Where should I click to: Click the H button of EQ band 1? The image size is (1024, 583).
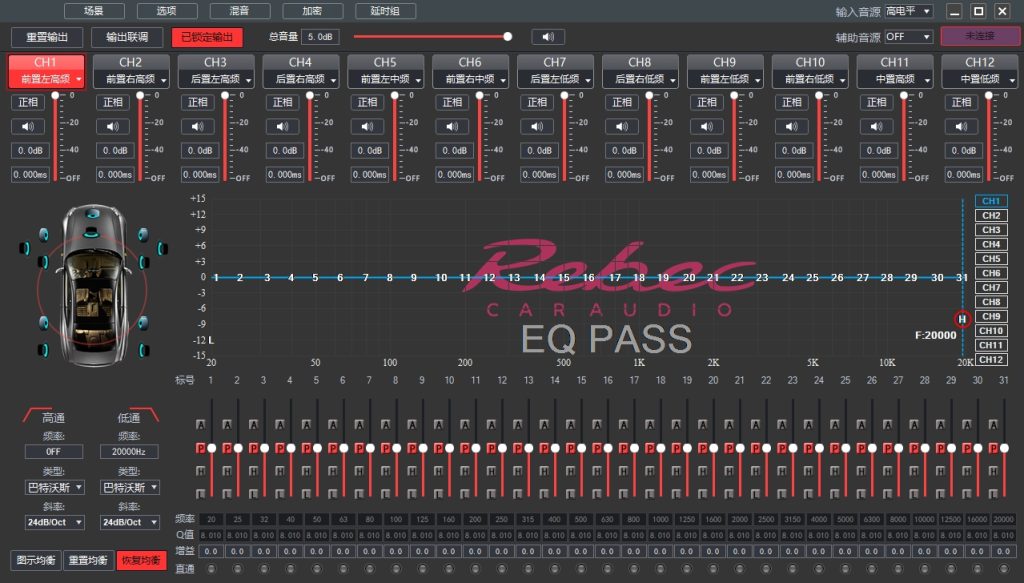point(200,471)
